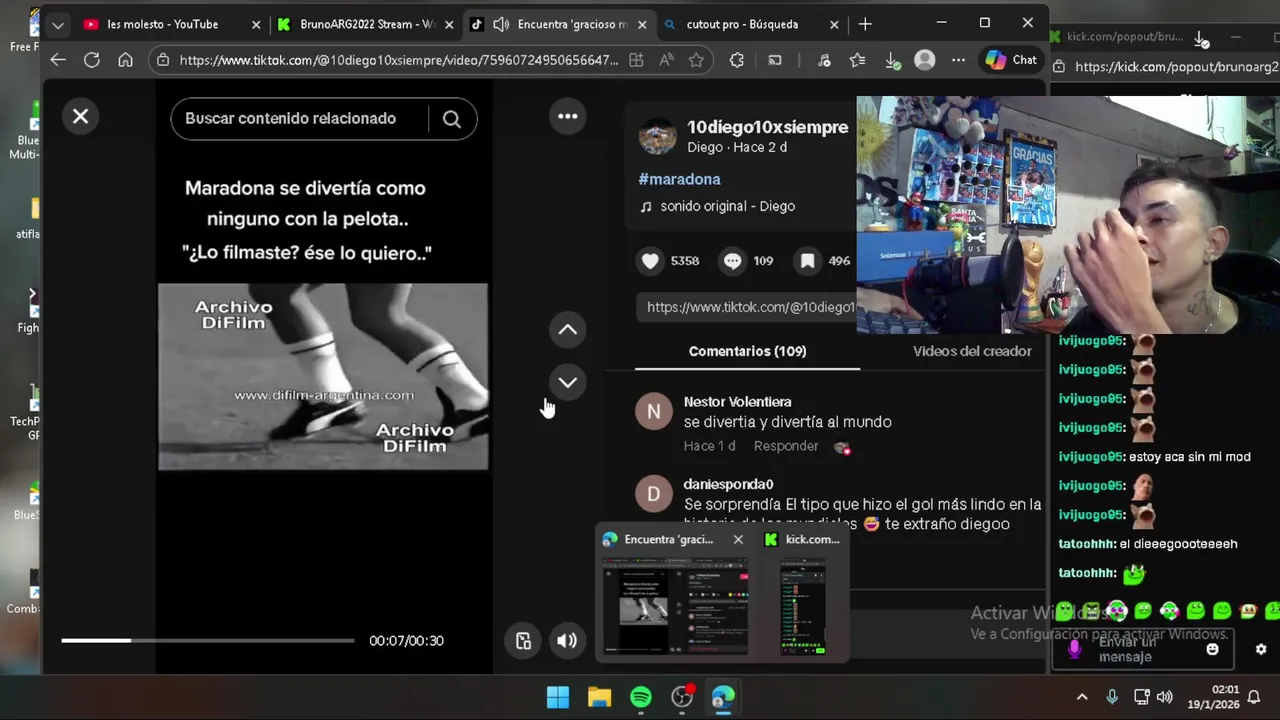Toggle read aloud in address bar
The width and height of the screenshot is (1280, 720).
pyautogui.click(x=666, y=60)
